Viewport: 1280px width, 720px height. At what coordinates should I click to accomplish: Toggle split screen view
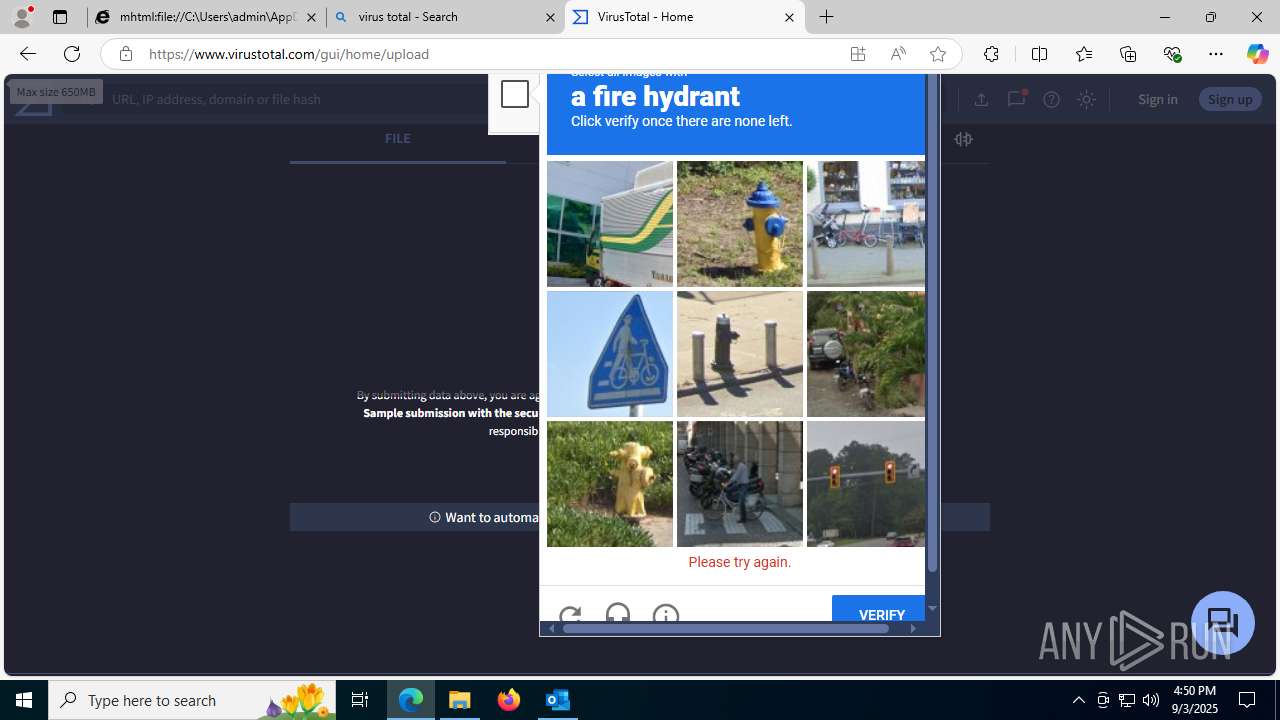pyautogui.click(x=1039, y=54)
